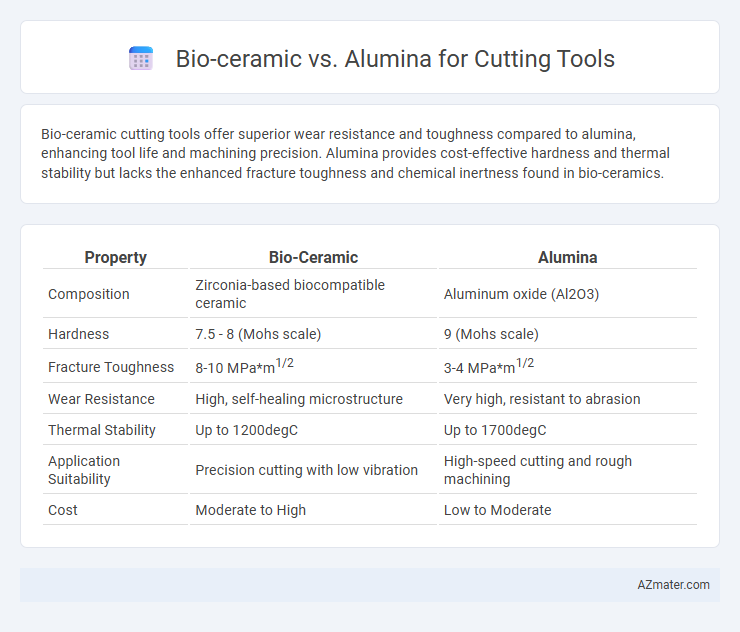The height and width of the screenshot is (632, 740).
Task: Click the 'Hardness' row label
Action: click(x=78, y=334)
